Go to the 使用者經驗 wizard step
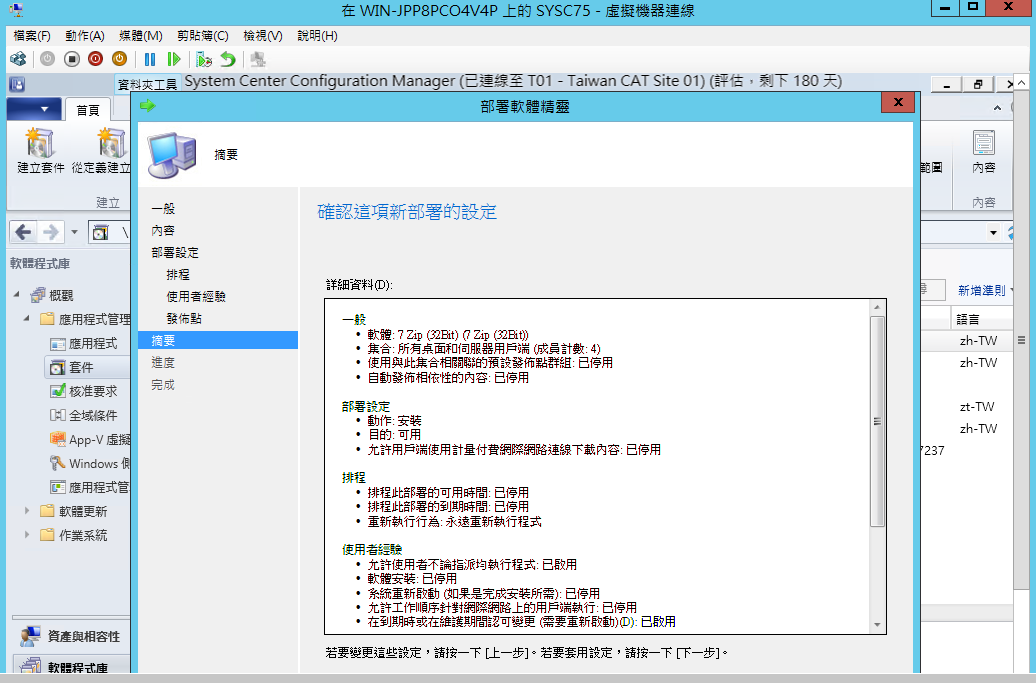 (196, 296)
